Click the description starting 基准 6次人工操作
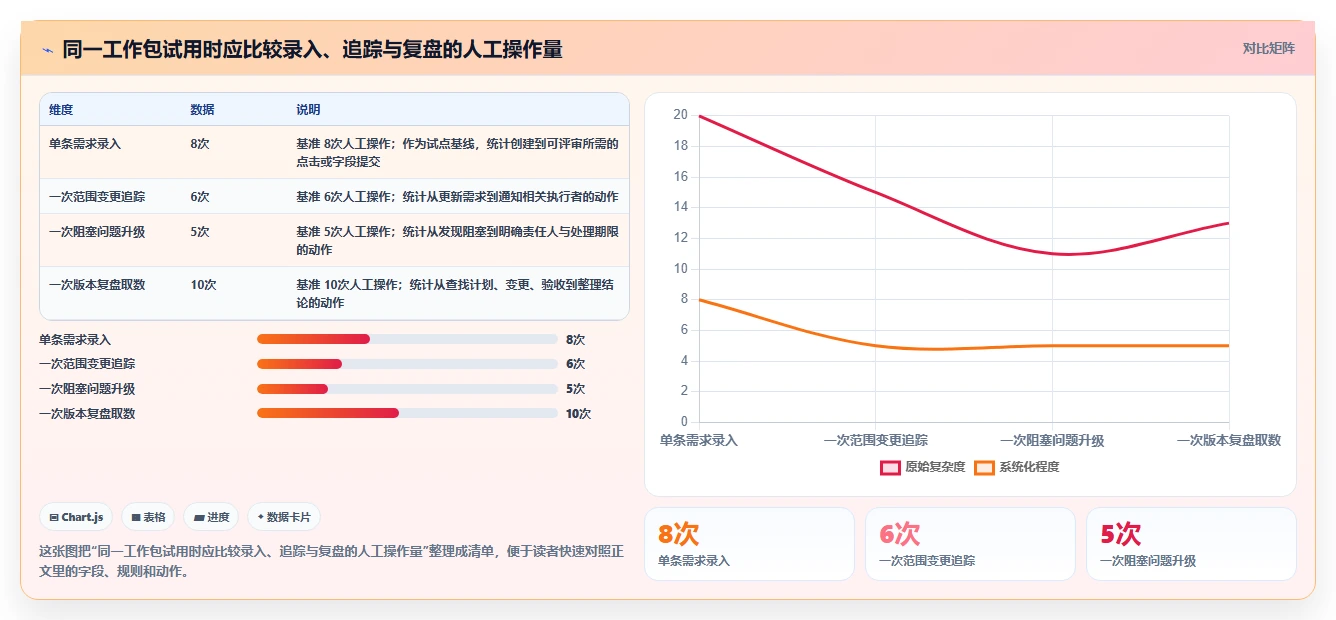The image size is (1336, 620). click(x=457, y=197)
